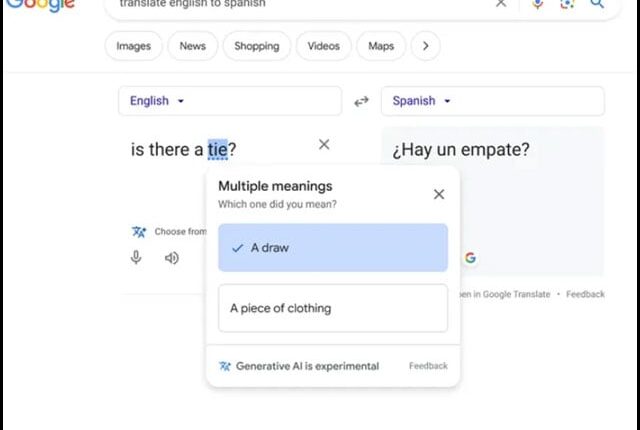Click the swap languages arrows icon
This screenshot has width=640, height=430.
tap(362, 101)
